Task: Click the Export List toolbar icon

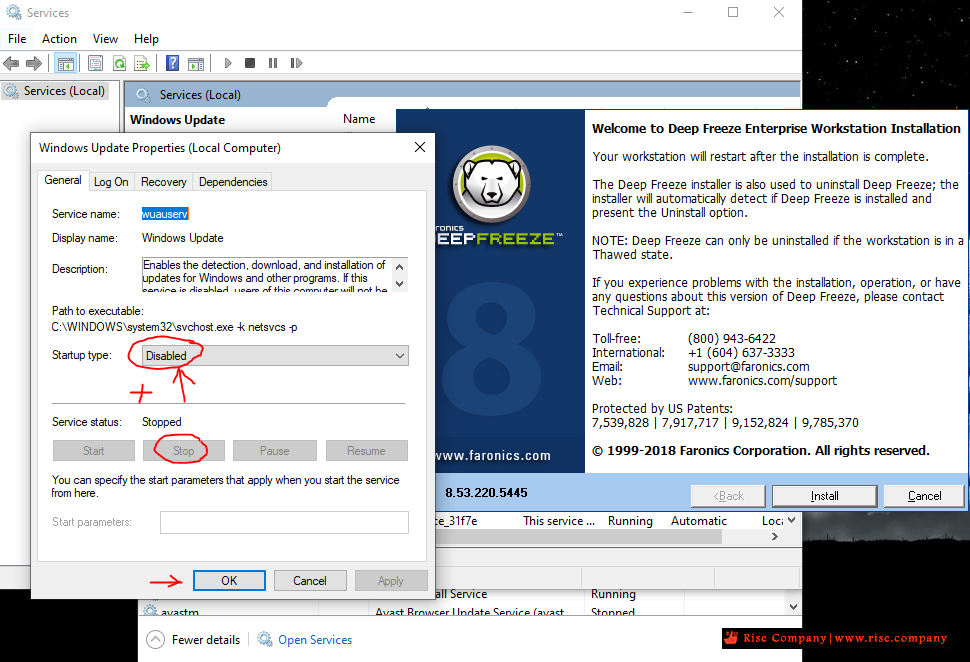Action: point(142,63)
